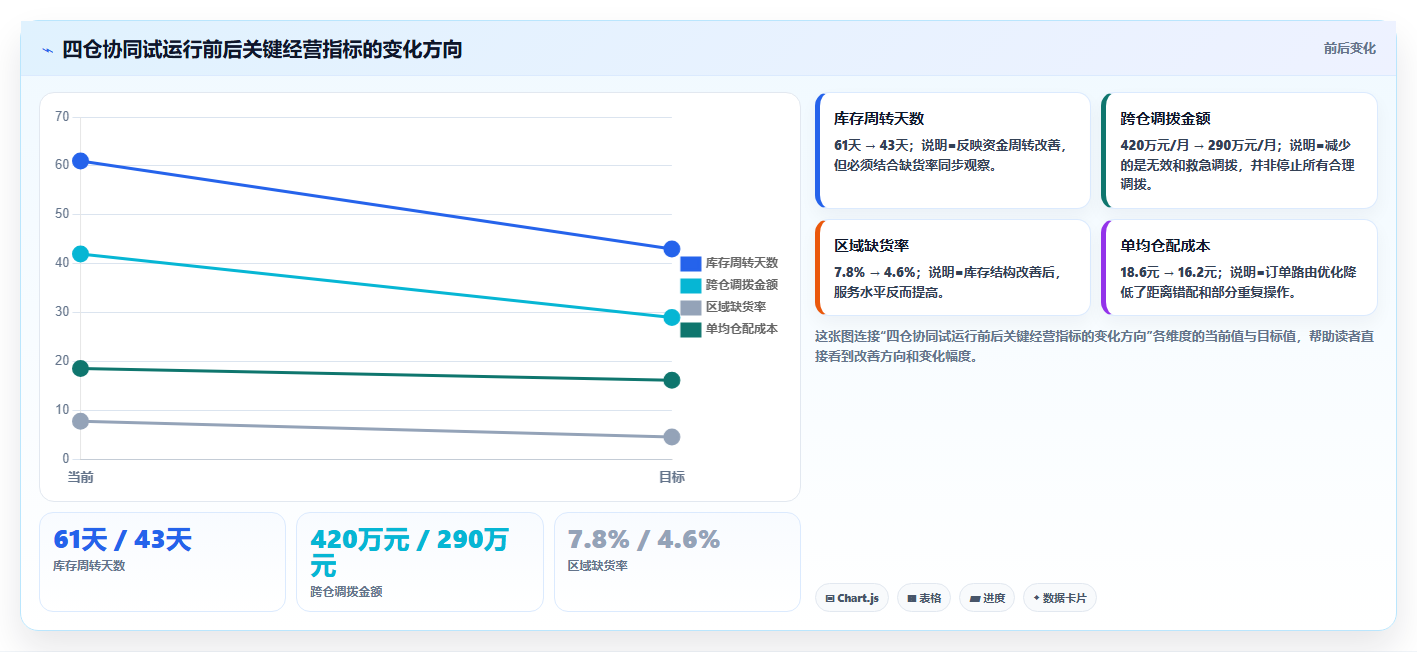This screenshot has height=652, width=1417.
Task: Click the cyan data point at 42 当前
Action: point(81,254)
